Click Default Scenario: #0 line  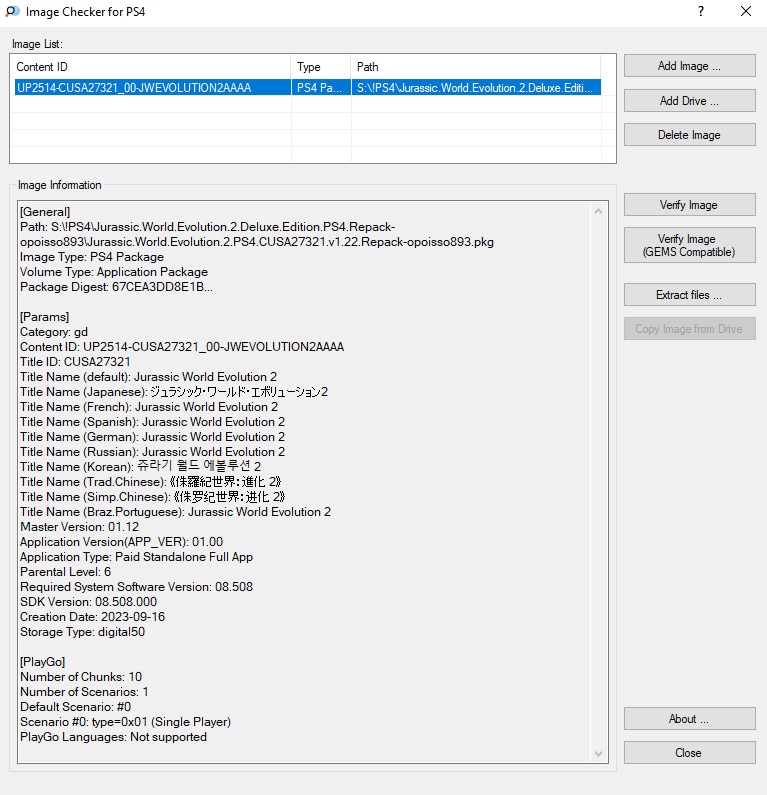(76, 707)
